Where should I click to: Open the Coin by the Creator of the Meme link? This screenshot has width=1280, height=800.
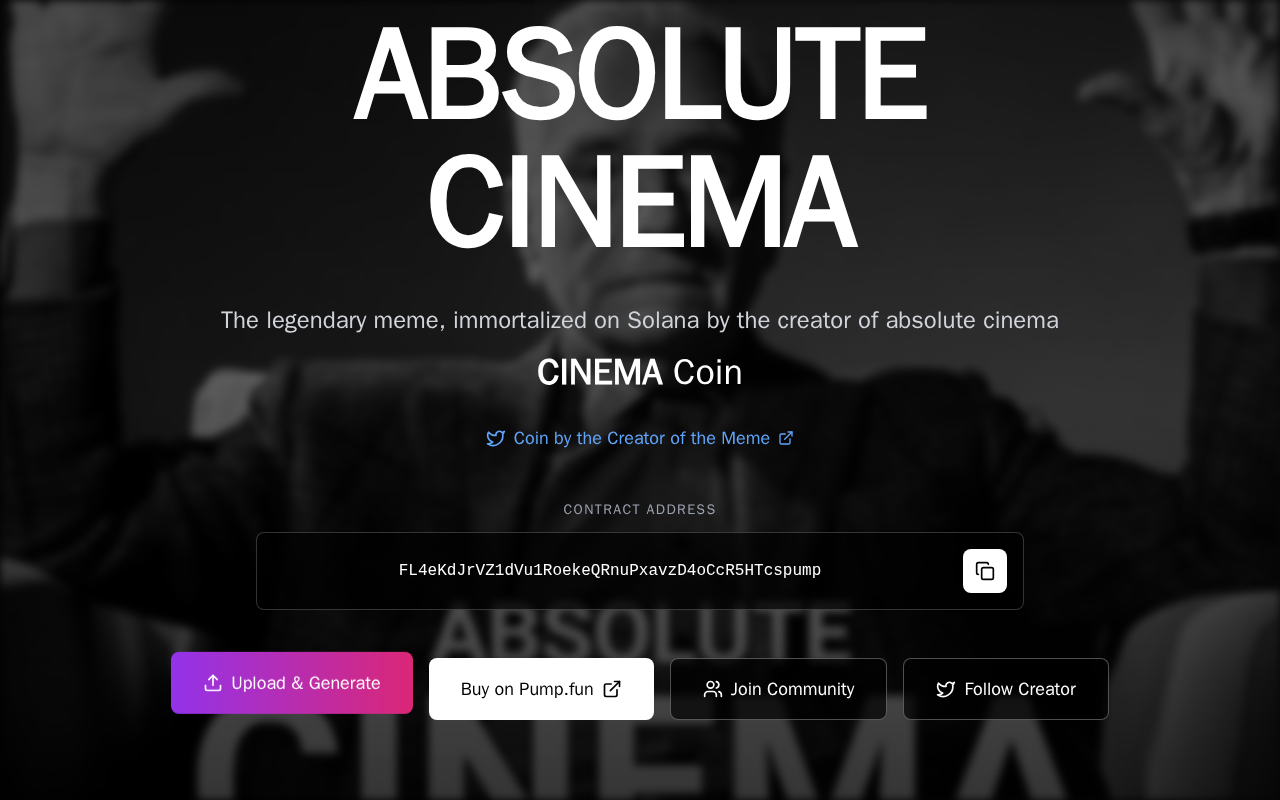[640, 438]
